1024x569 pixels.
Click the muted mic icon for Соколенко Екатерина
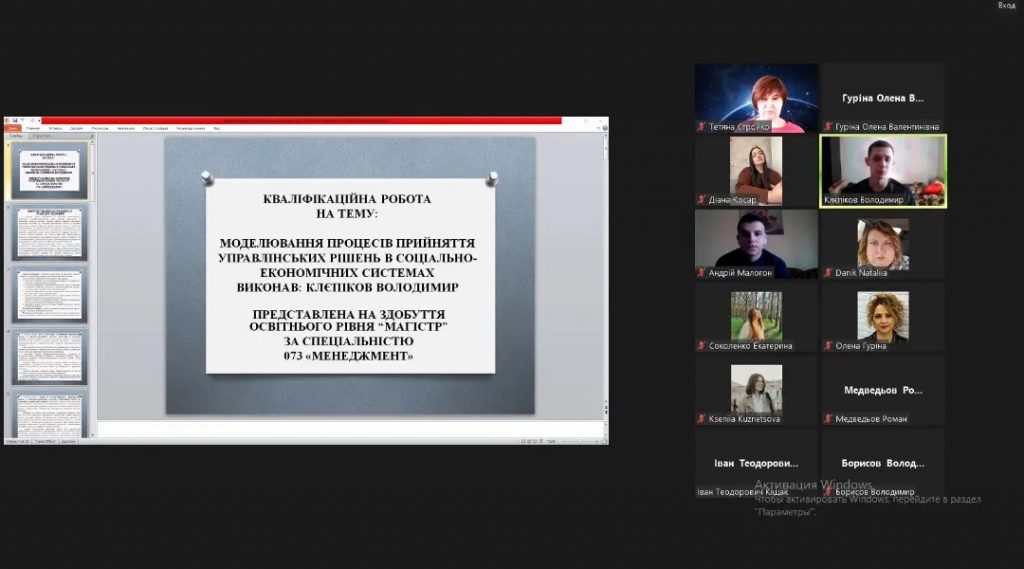coord(702,346)
